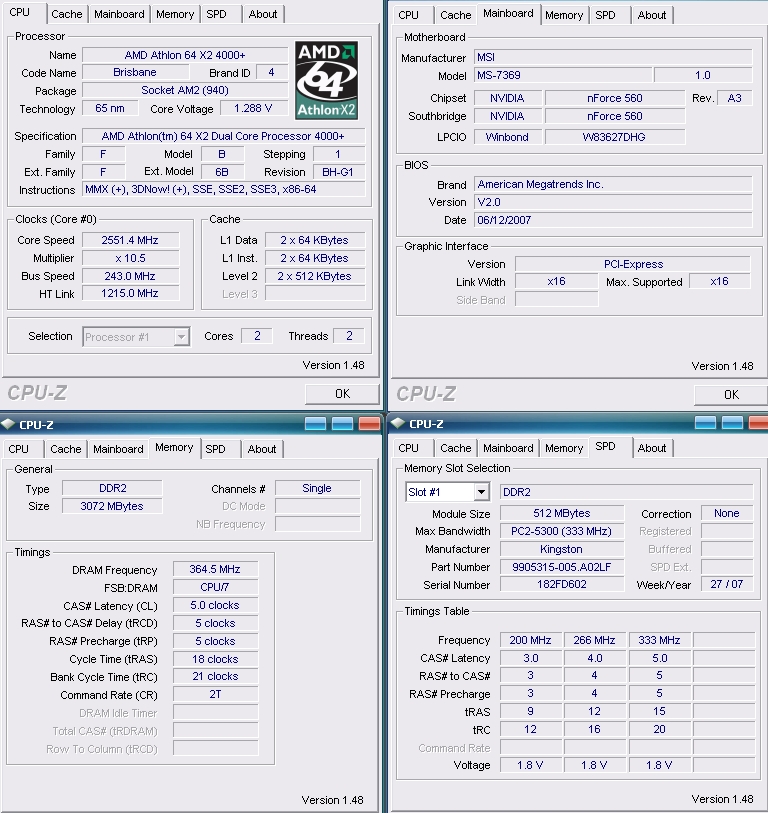Click the Module Size value 512 MBytes

click(562, 513)
